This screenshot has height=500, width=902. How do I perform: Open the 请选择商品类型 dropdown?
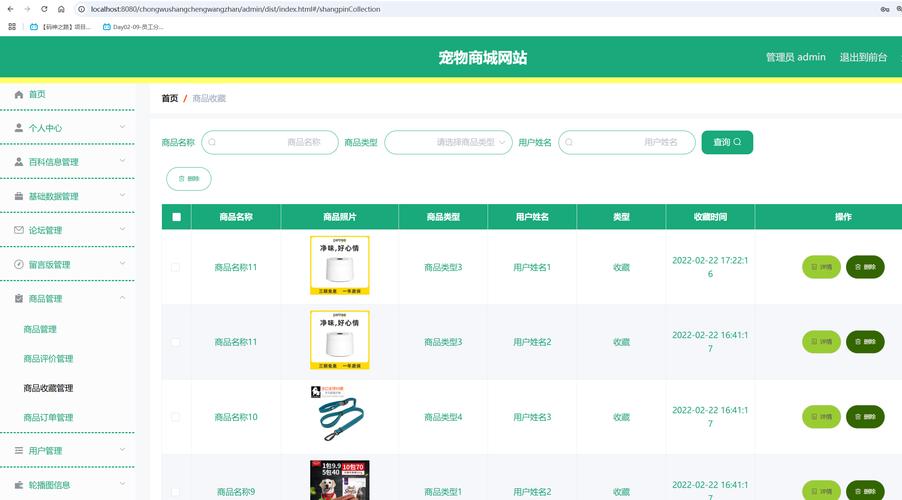(x=448, y=143)
